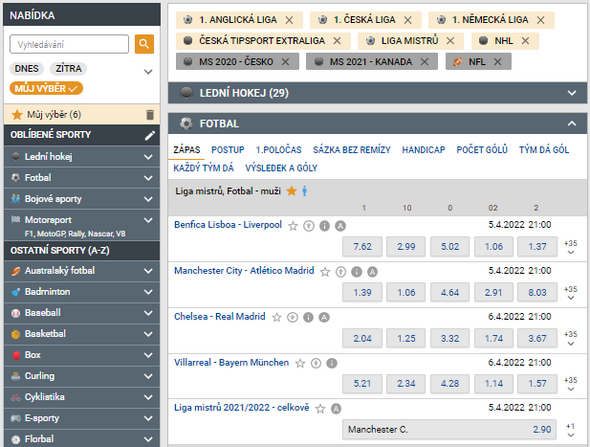Remove MS 2020 - ČESKO filter chip
The width and height of the screenshot is (590, 447).
point(285,62)
